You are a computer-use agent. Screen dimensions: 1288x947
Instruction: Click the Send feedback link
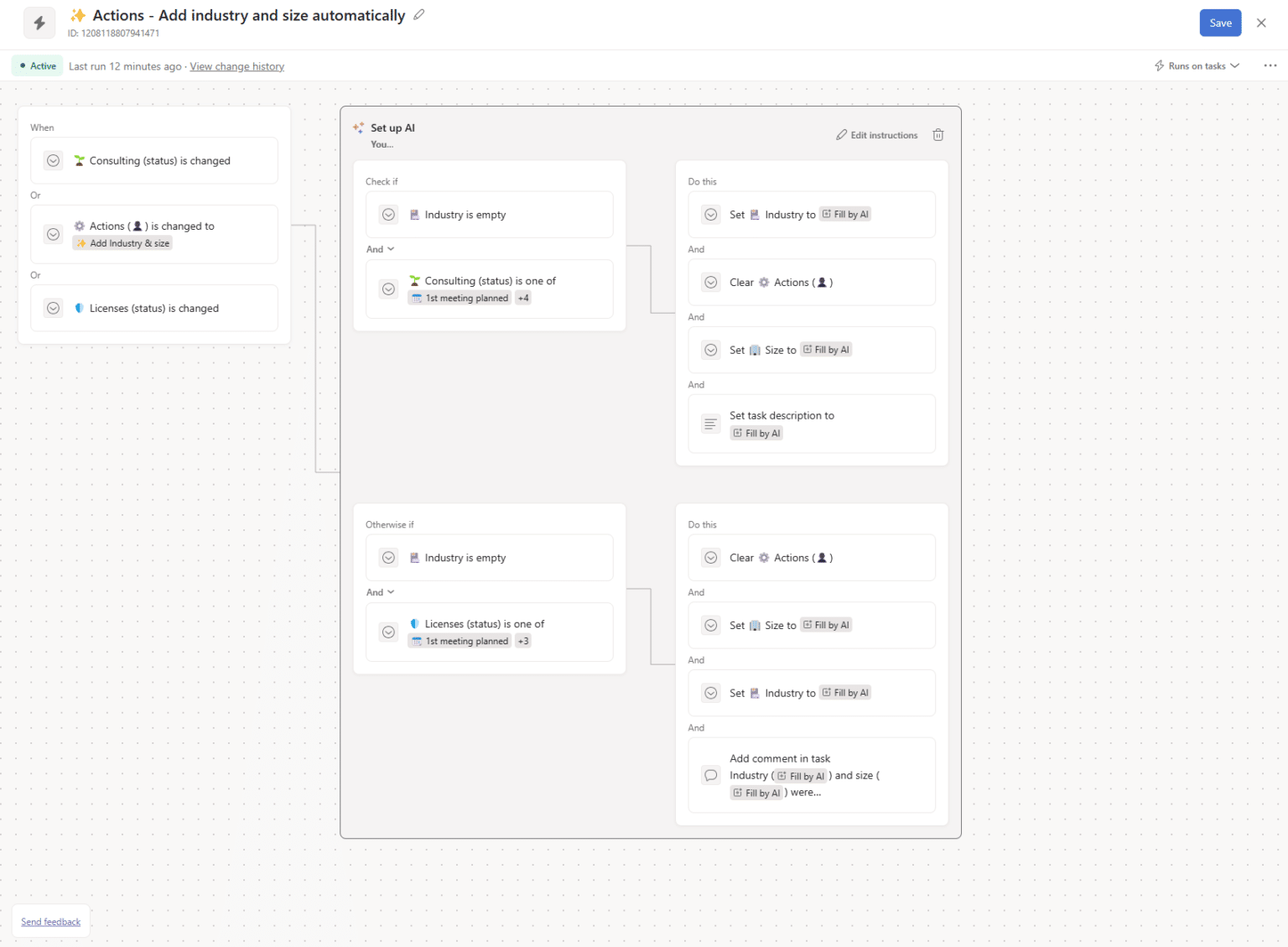(x=50, y=922)
